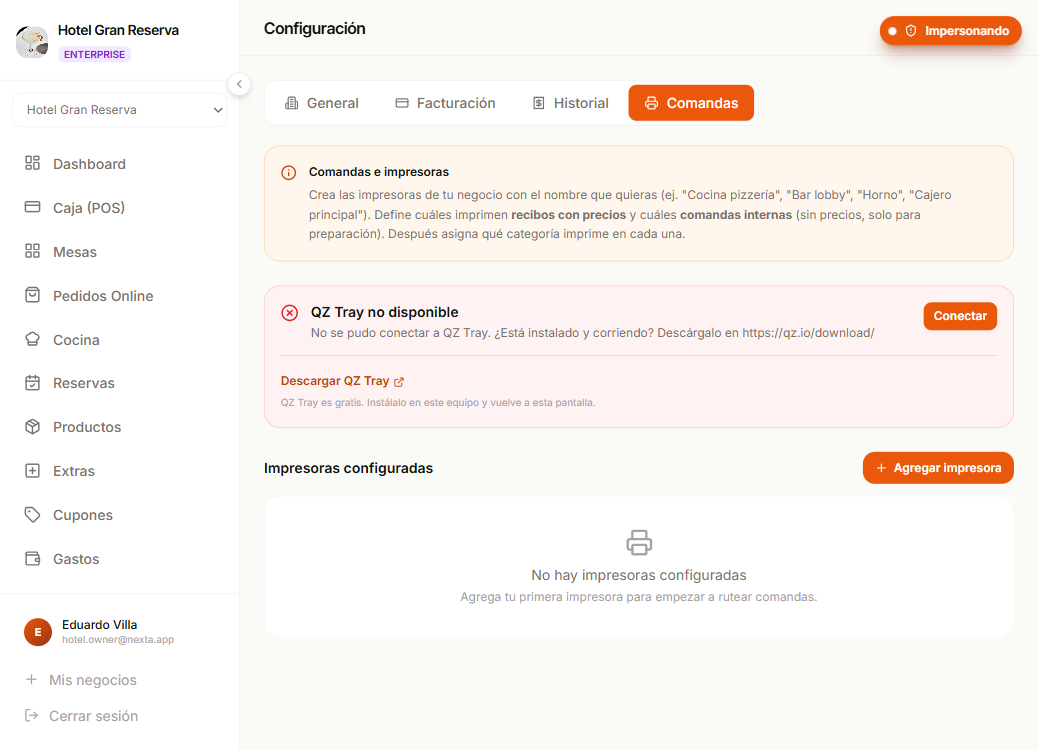Click the Hotel Gran Reserva logo avatar
Image resolution: width=1038 pixels, height=750 pixels.
click(x=32, y=41)
